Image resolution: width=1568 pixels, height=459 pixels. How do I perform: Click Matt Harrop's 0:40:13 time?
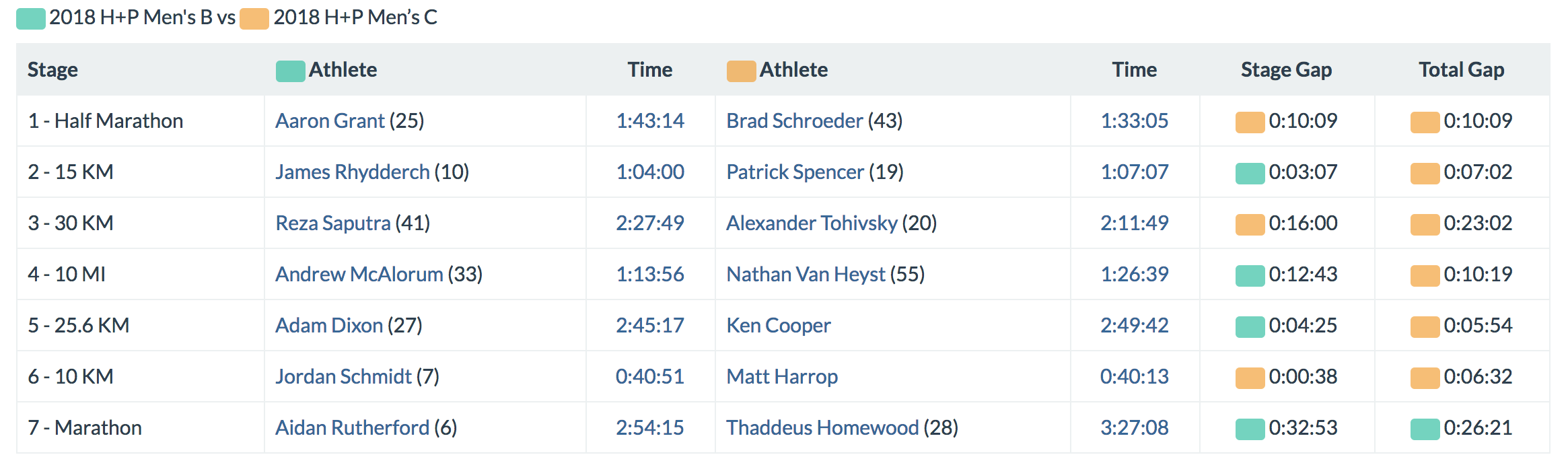tap(1134, 377)
